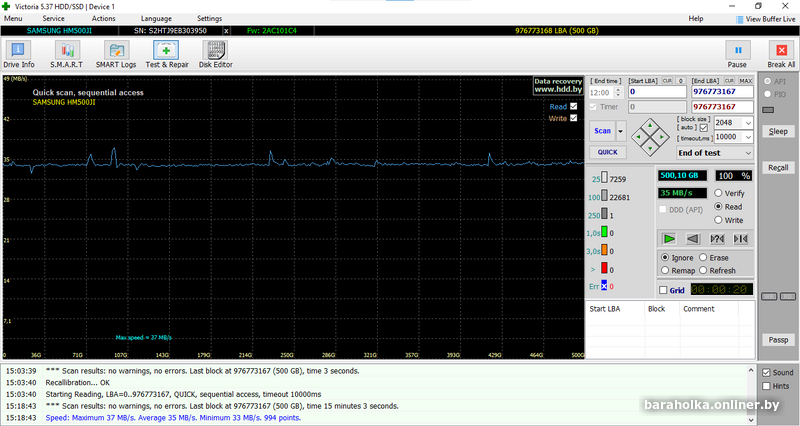The image size is (800, 426).
Task: Select the Ignore radio button
Action: 665,257
